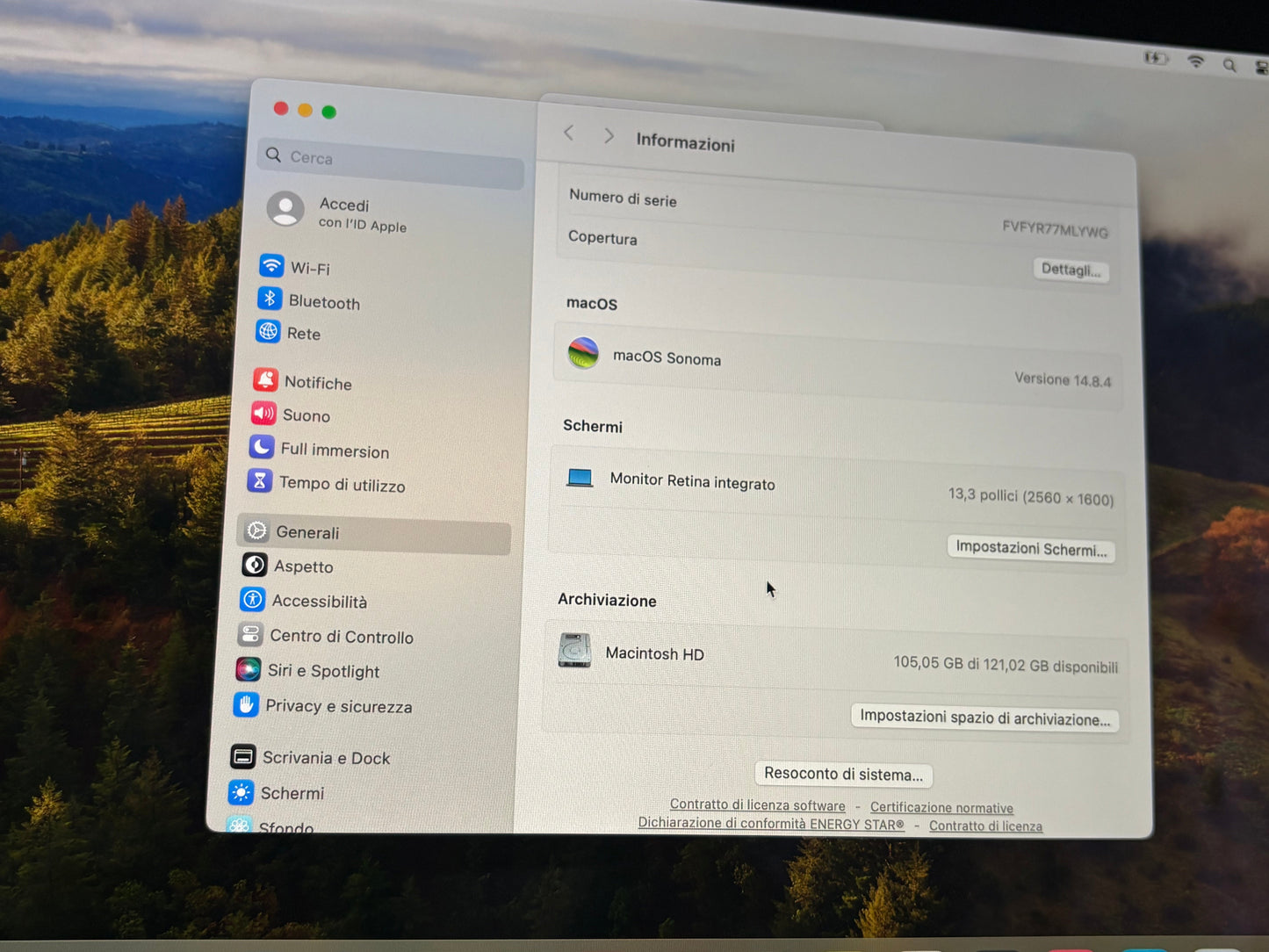This screenshot has width=1269, height=952.
Task: Open the ENERGY STAR conformity link
Action: point(771,823)
